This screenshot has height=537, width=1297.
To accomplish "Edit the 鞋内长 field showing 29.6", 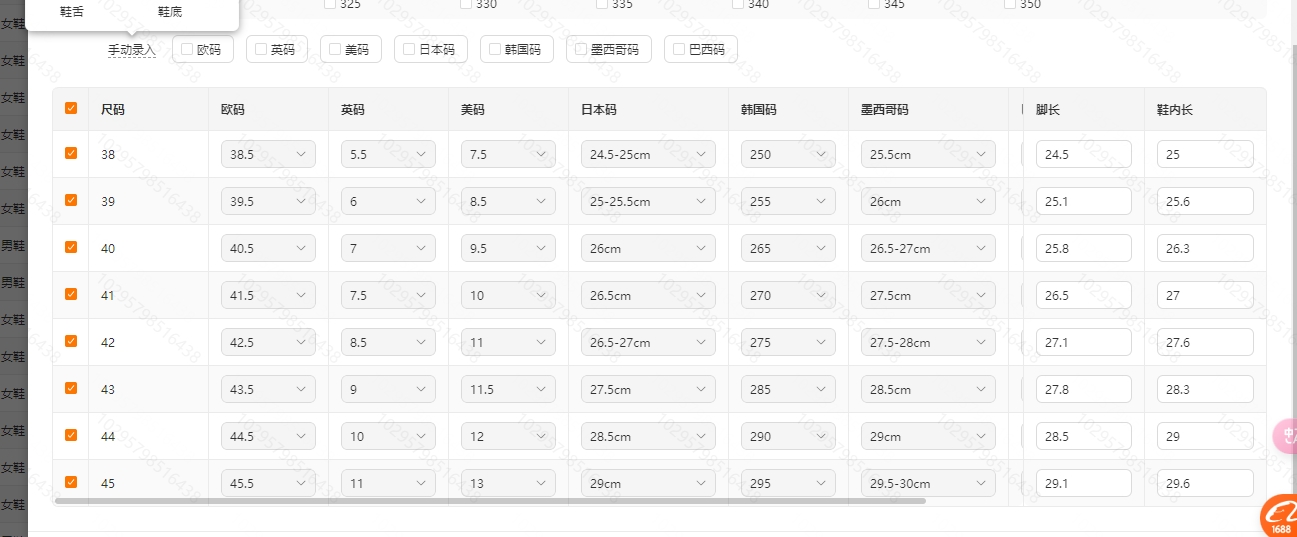I will pyautogui.click(x=1205, y=483).
